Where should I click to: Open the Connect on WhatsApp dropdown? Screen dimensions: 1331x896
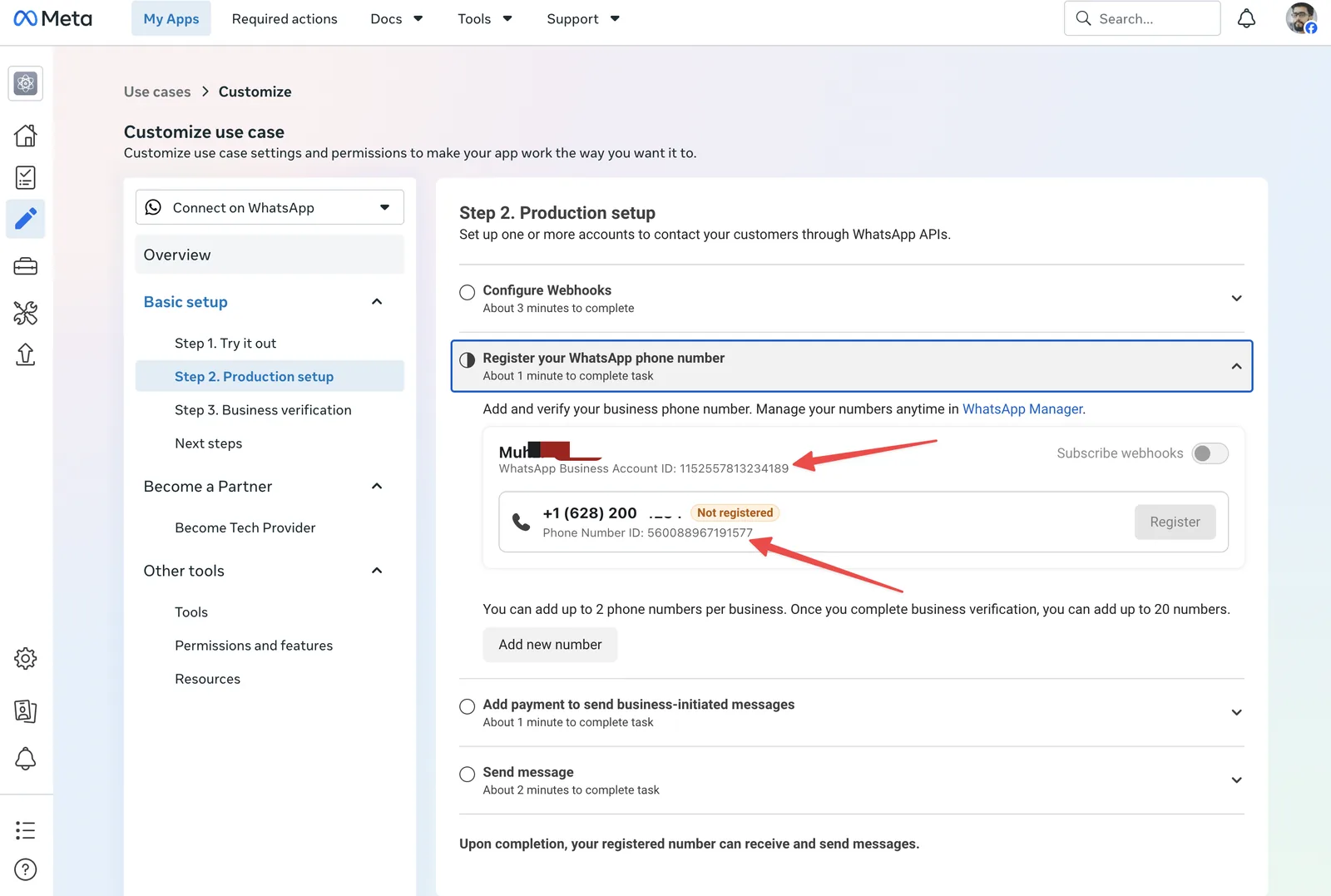(270, 207)
